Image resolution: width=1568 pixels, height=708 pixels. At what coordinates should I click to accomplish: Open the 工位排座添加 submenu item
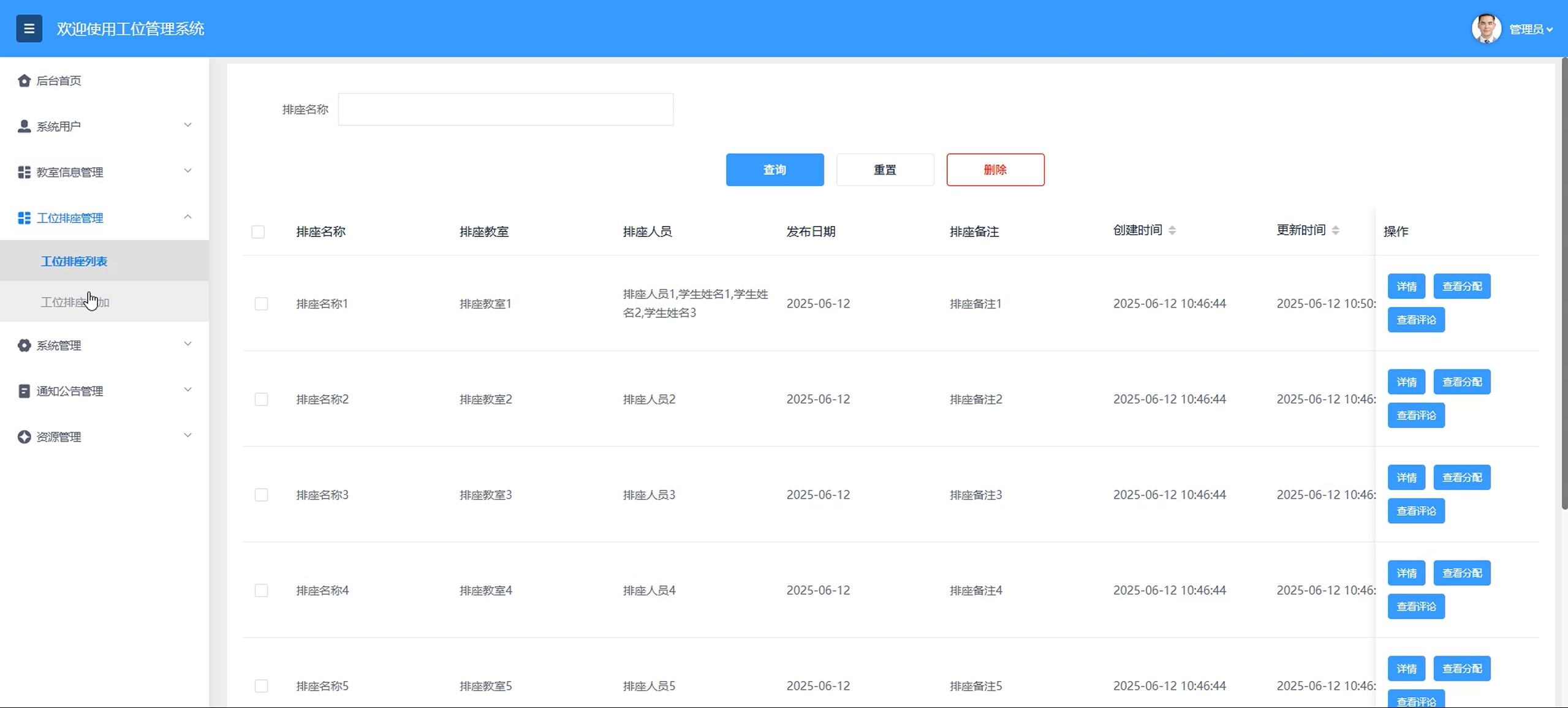(75, 302)
